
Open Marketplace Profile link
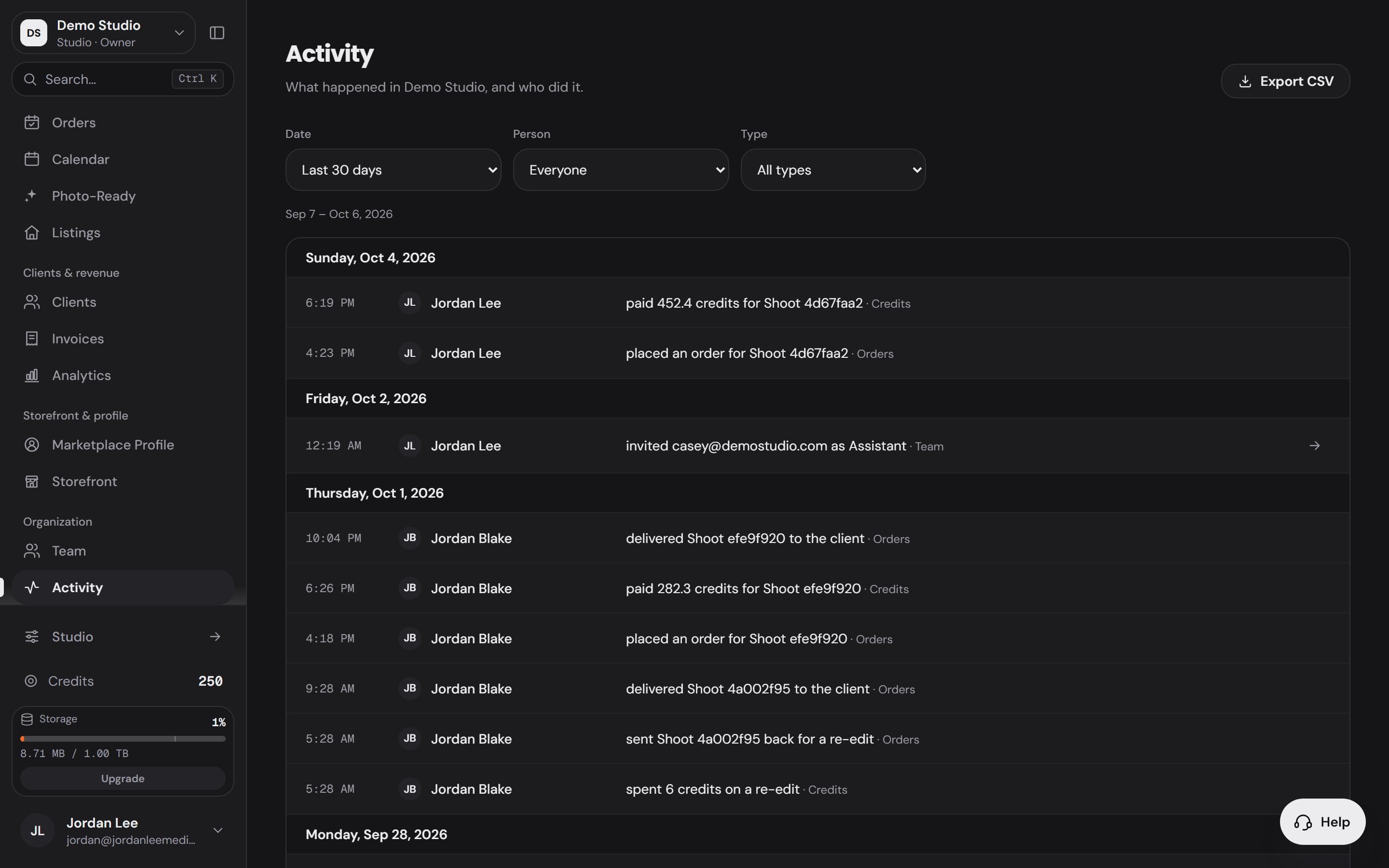123,445
